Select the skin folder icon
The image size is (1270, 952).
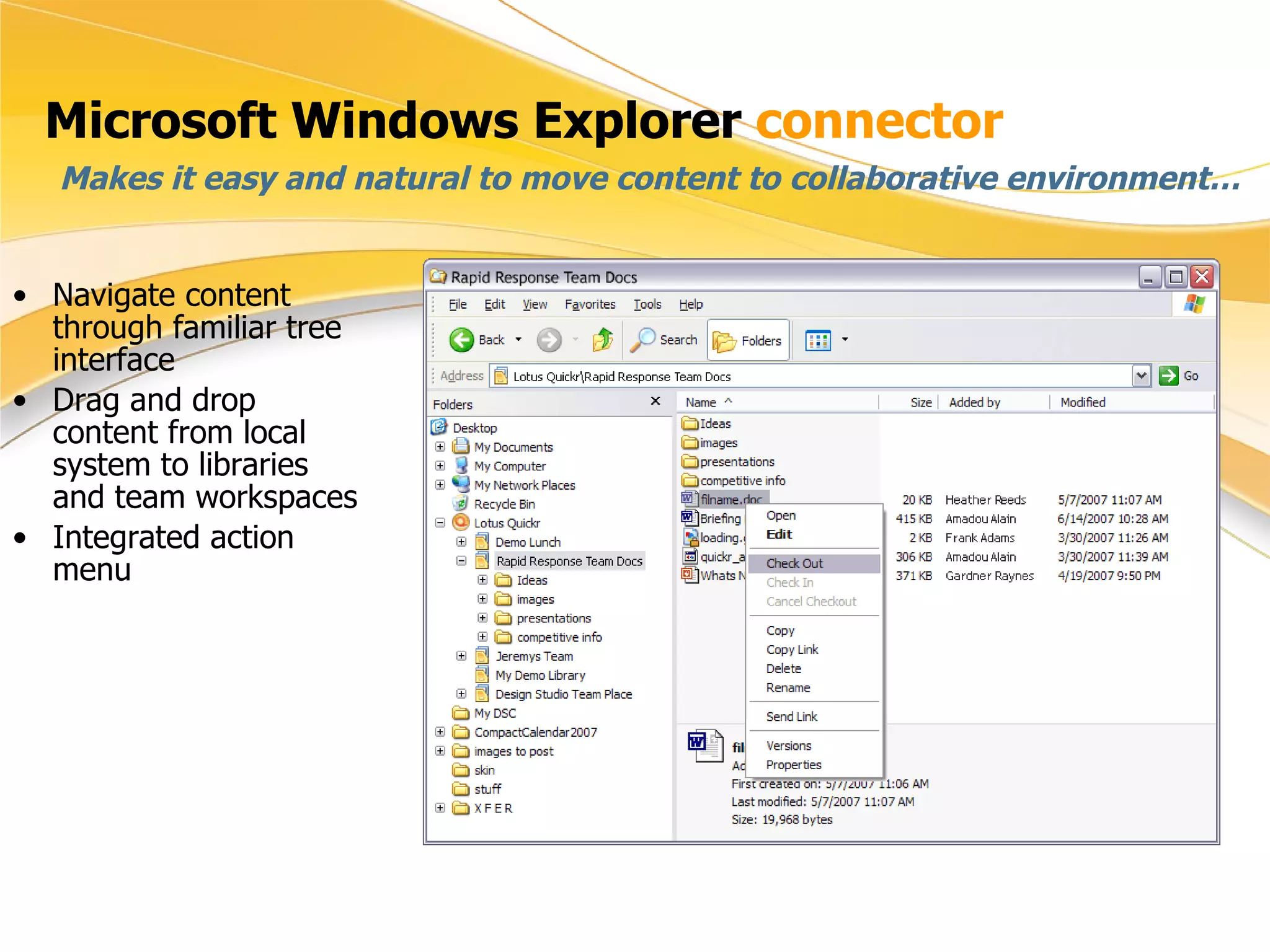click(461, 770)
